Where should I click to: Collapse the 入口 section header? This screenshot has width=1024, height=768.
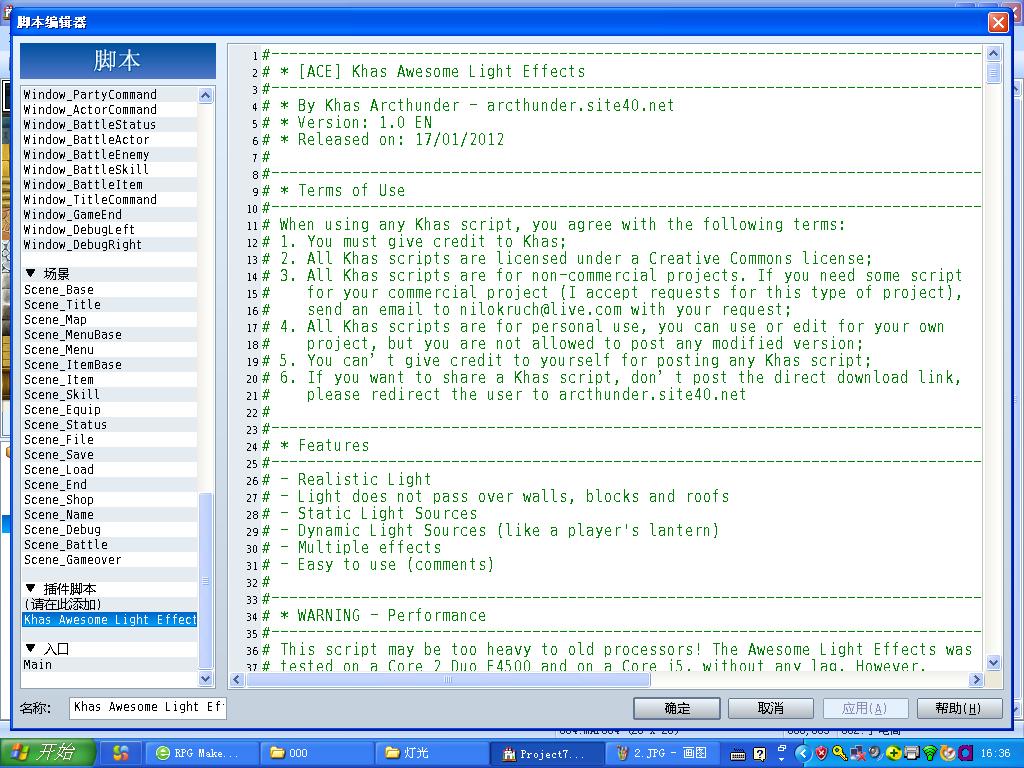(31, 648)
